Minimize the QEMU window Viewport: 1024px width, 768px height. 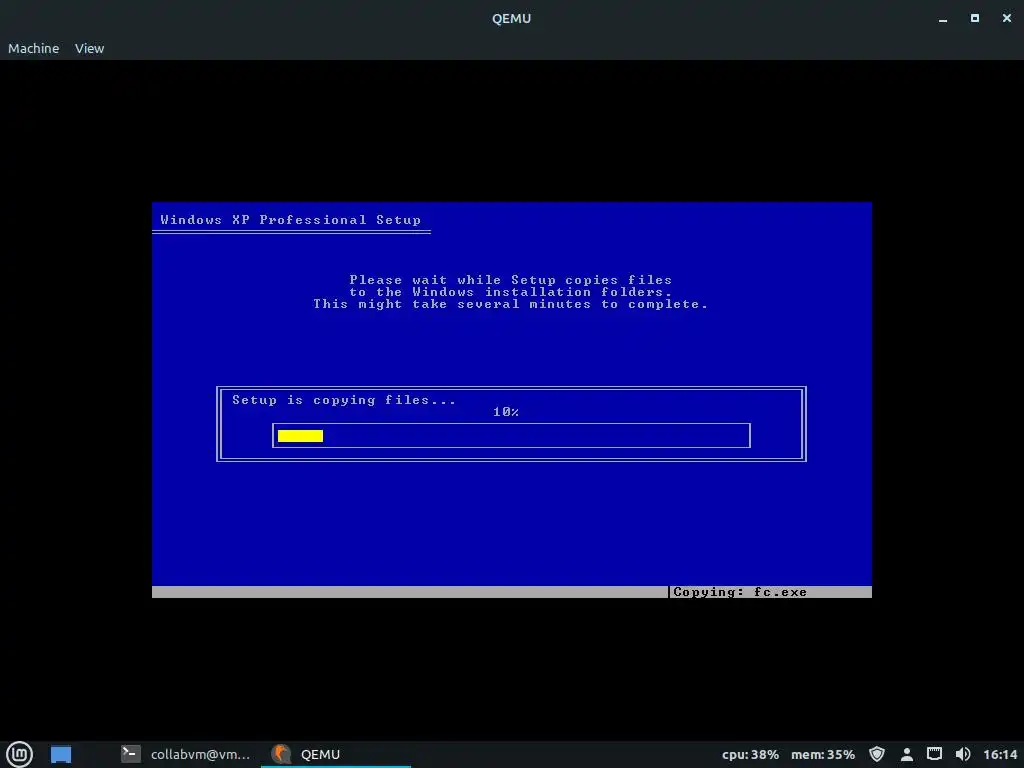(x=943, y=19)
